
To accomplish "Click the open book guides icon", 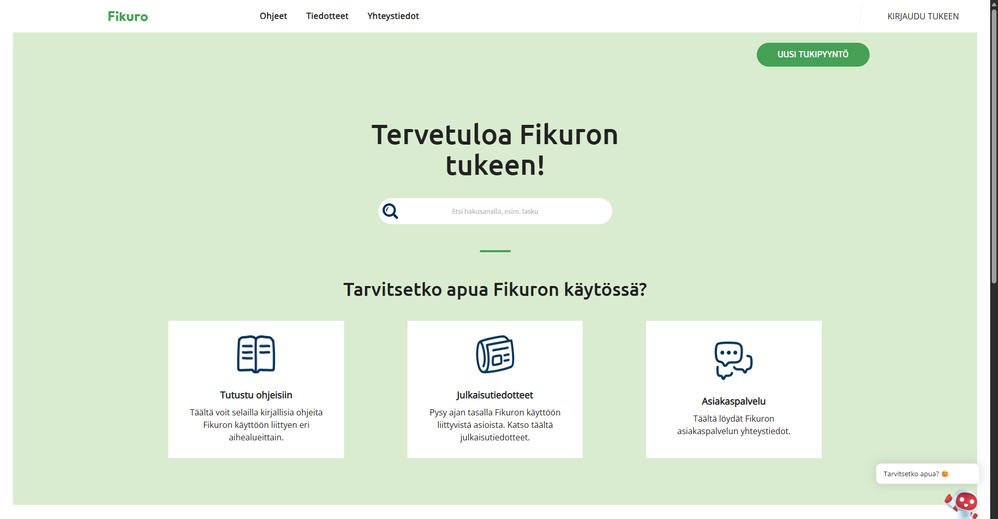I will [256, 354].
